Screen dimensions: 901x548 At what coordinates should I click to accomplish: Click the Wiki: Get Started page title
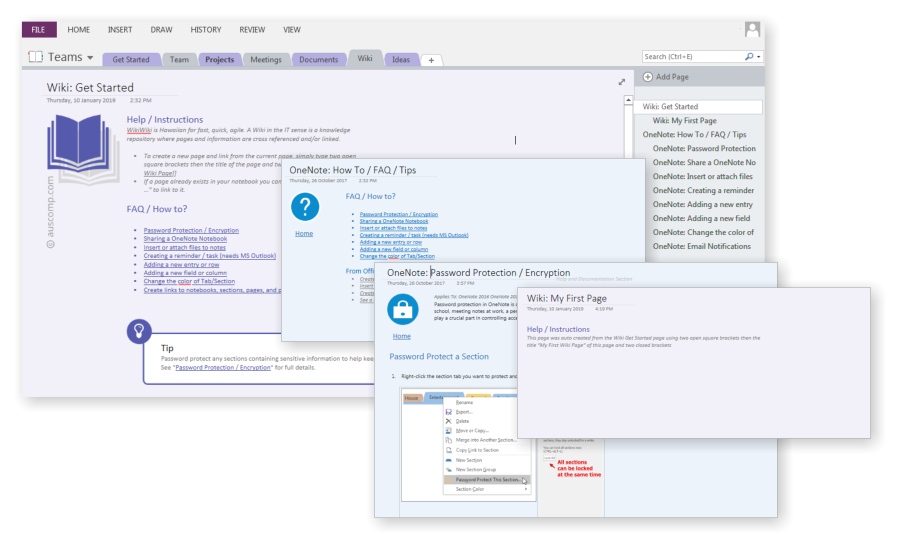click(90, 87)
